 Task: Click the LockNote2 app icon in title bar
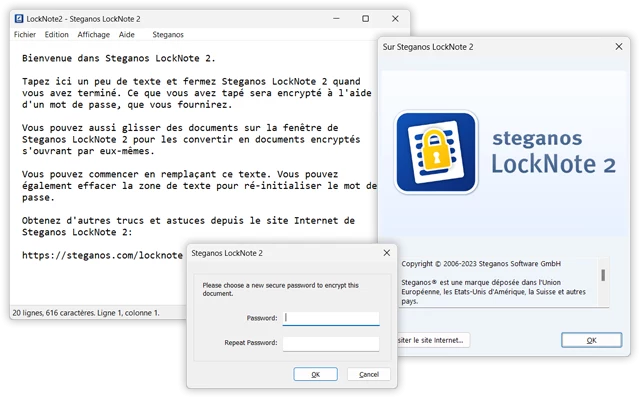pos(19,19)
